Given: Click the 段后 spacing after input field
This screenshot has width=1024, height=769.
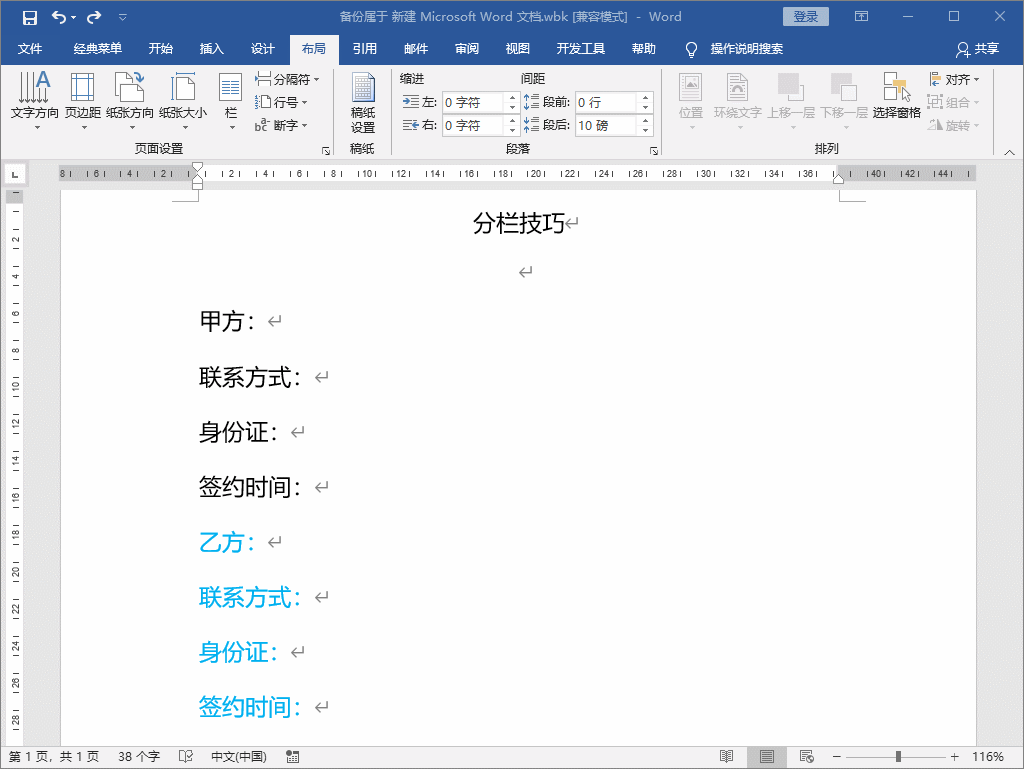Looking at the screenshot, I should pos(605,125).
